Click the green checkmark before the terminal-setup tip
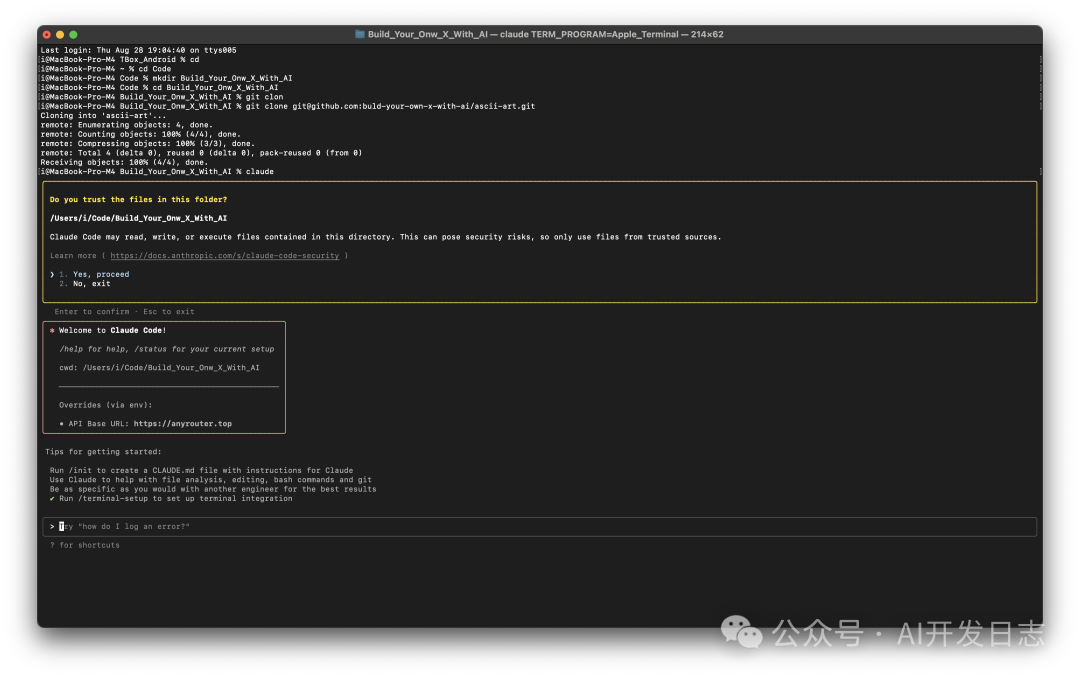This screenshot has width=1080, height=677. coord(52,499)
